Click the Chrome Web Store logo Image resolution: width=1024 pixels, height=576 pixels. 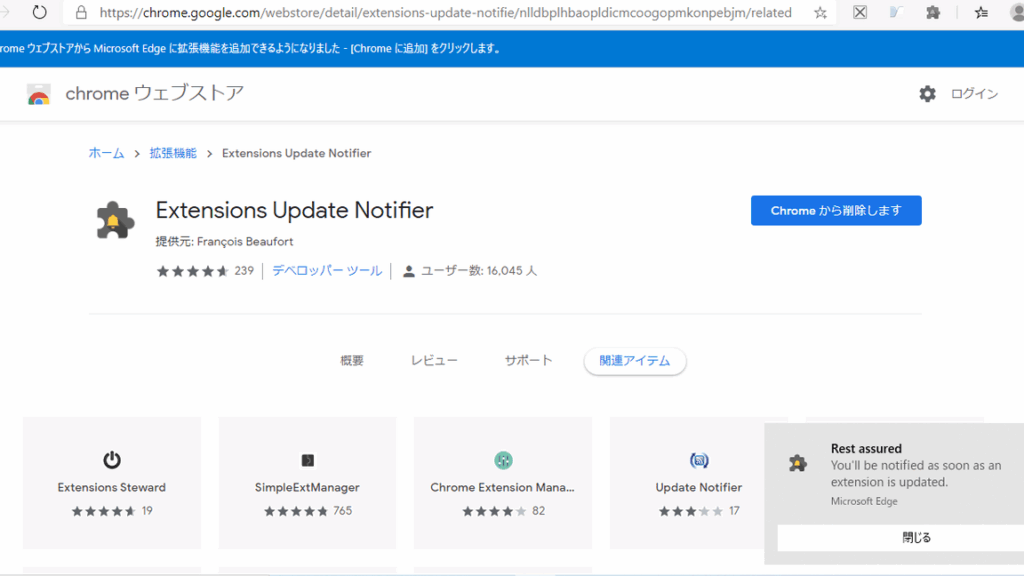39,95
